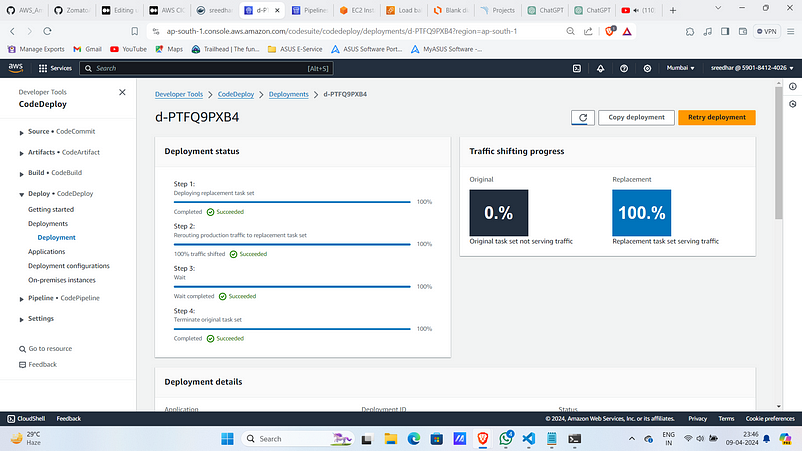Refresh the deployment status

[x=583, y=118]
